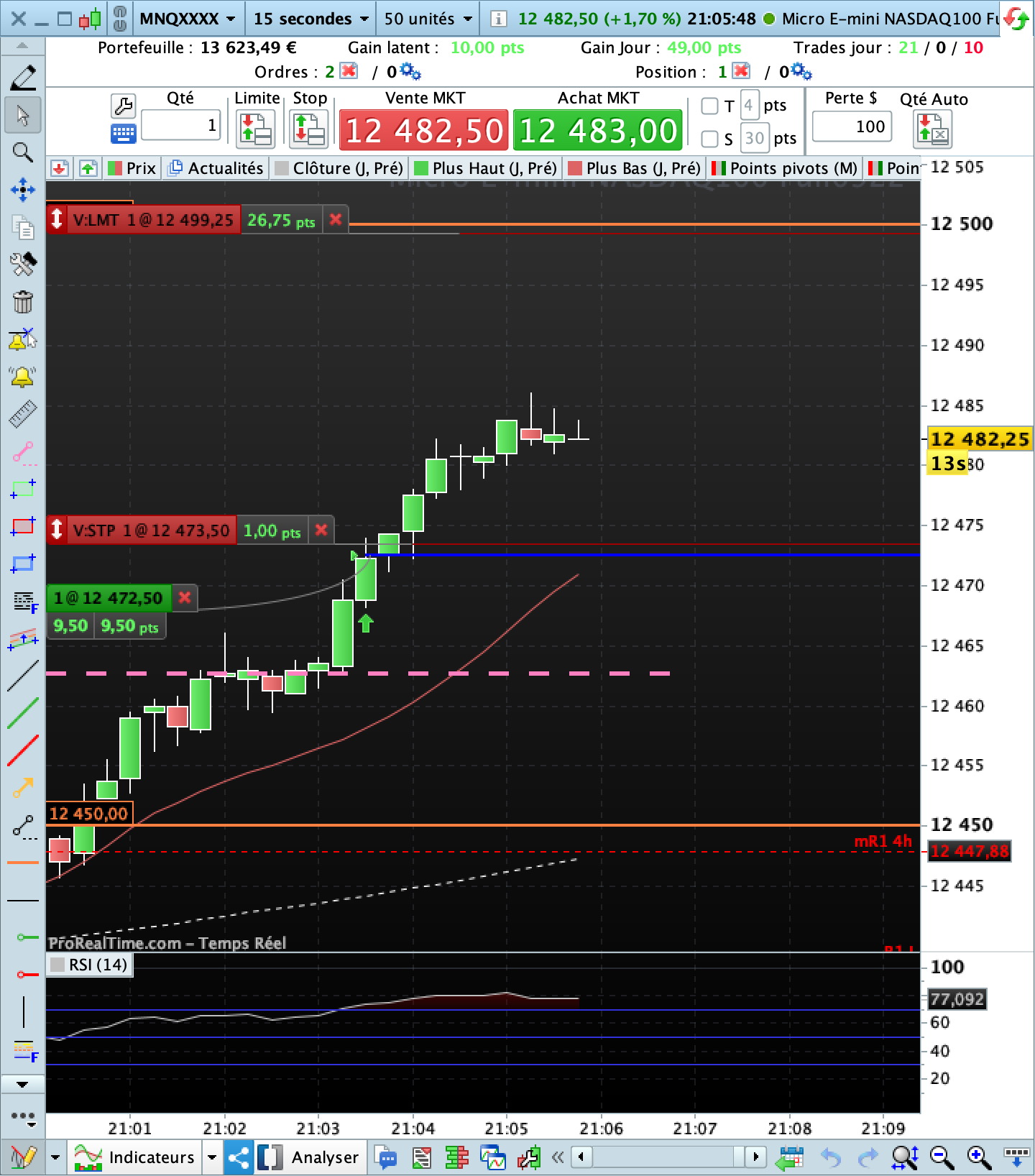Toggle the Plus Haut (J, Pré) indicator
1035x1176 pixels.
[486, 168]
